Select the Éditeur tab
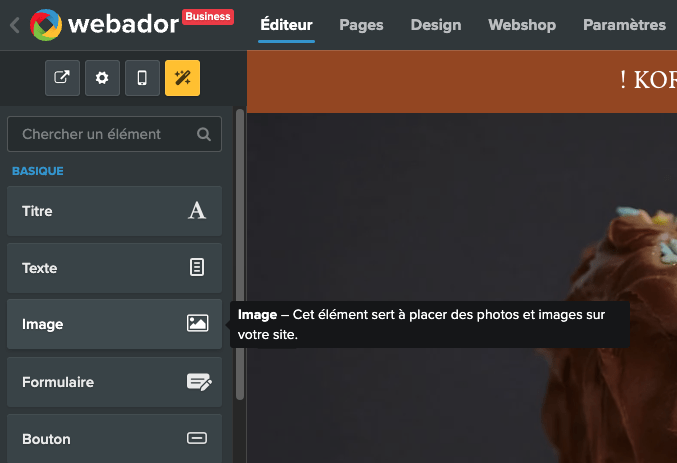 click(x=286, y=25)
